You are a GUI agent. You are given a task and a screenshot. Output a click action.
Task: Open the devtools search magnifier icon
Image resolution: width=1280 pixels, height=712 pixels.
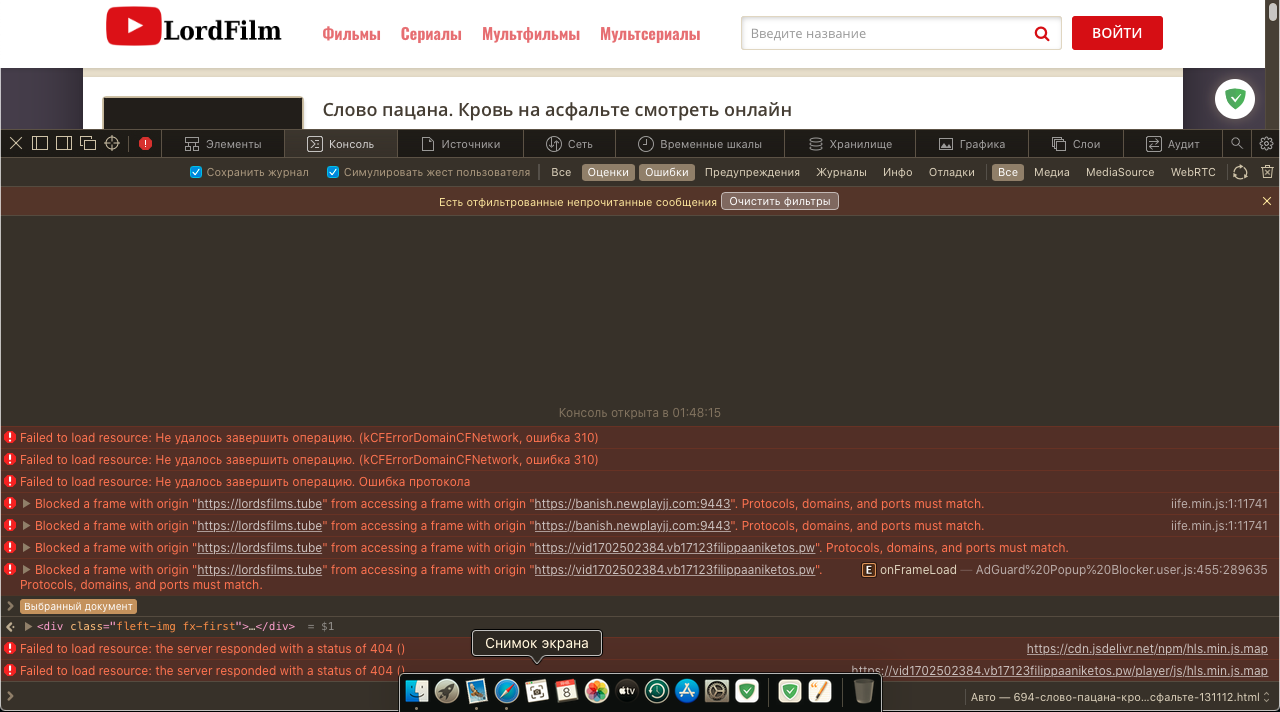(1236, 143)
